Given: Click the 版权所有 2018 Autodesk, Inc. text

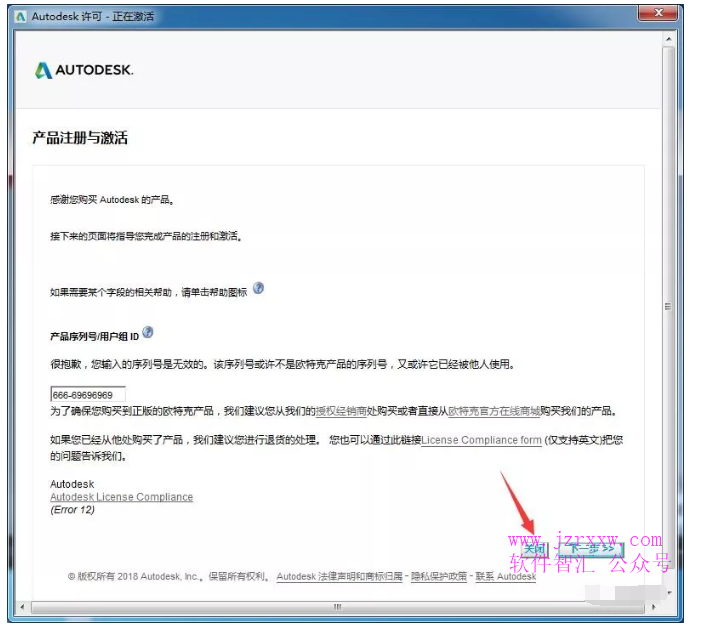Looking at the screenshot, I should [135, 577].
